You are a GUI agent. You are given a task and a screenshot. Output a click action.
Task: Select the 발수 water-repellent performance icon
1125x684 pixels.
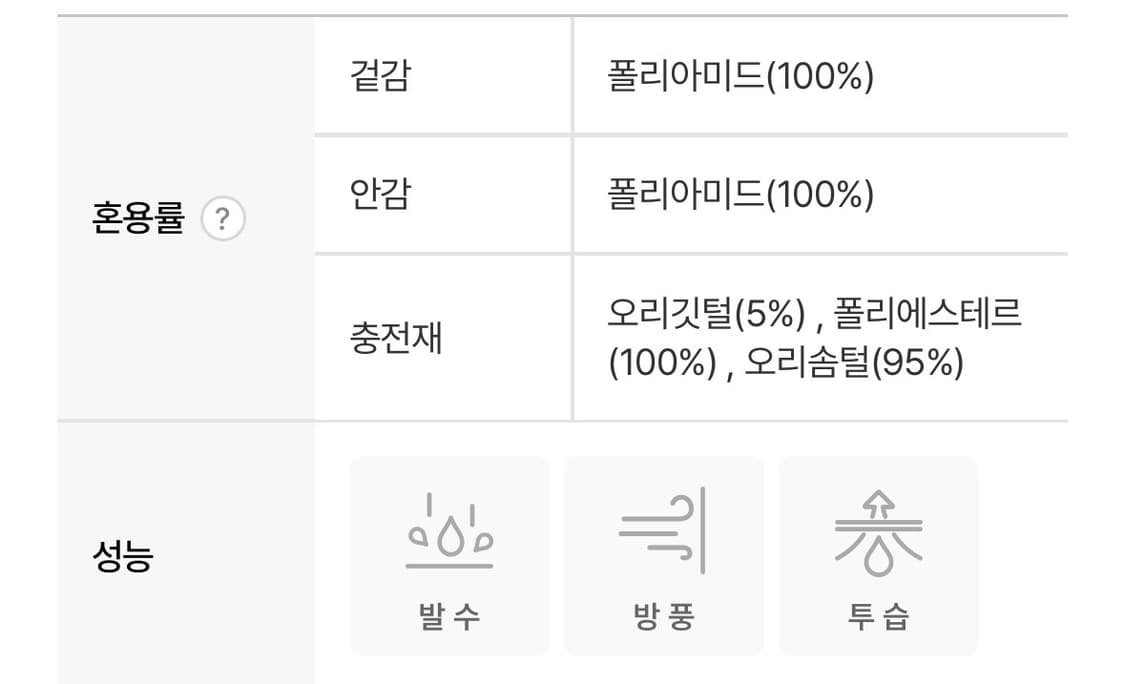[x=448, y=617]
